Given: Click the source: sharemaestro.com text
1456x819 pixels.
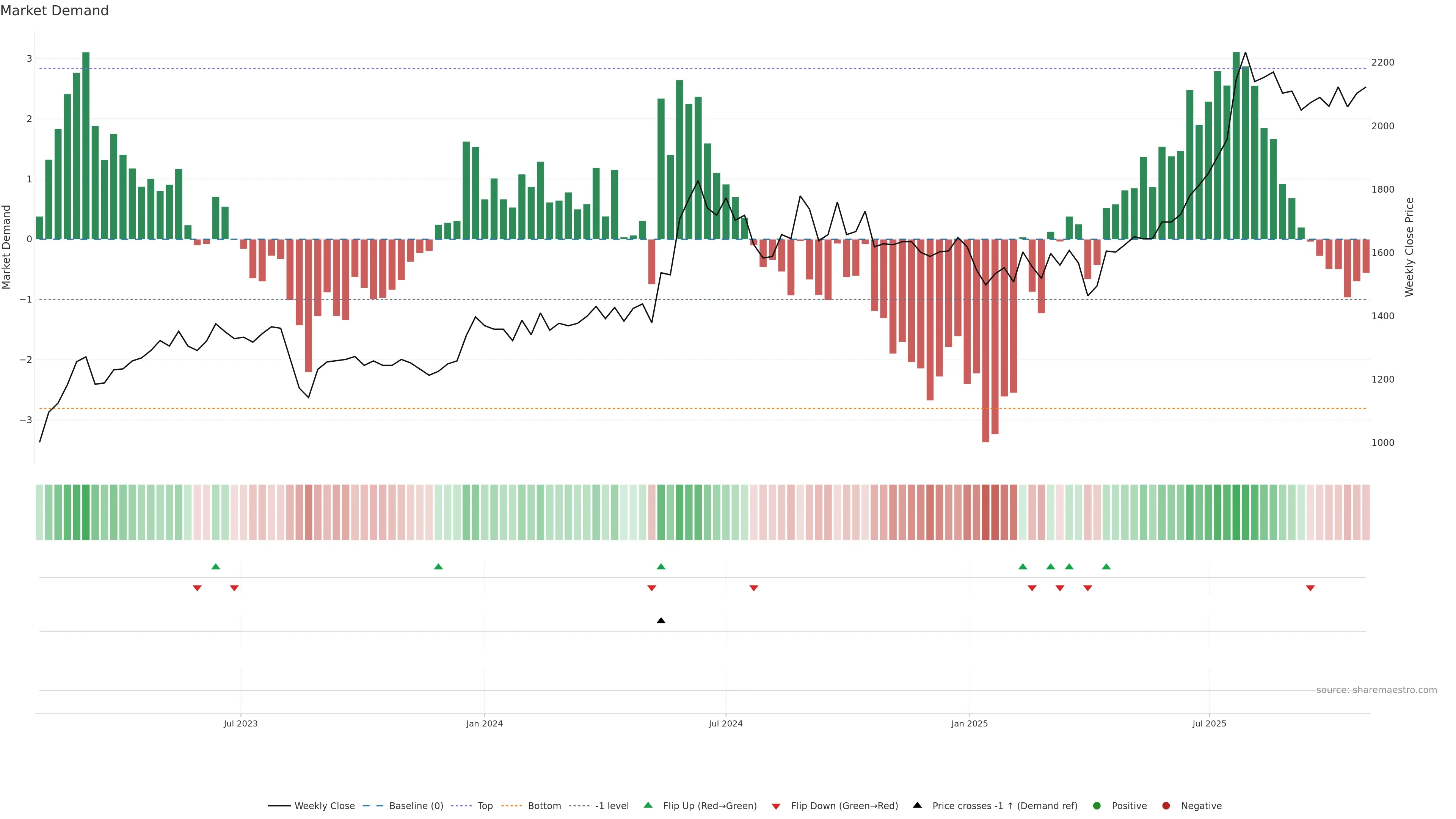Looking at the screenshot, I should coord(1376,690).
